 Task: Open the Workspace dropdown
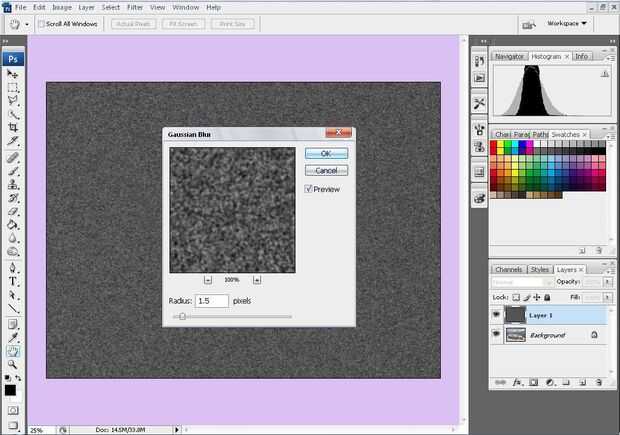pos(568,23)
